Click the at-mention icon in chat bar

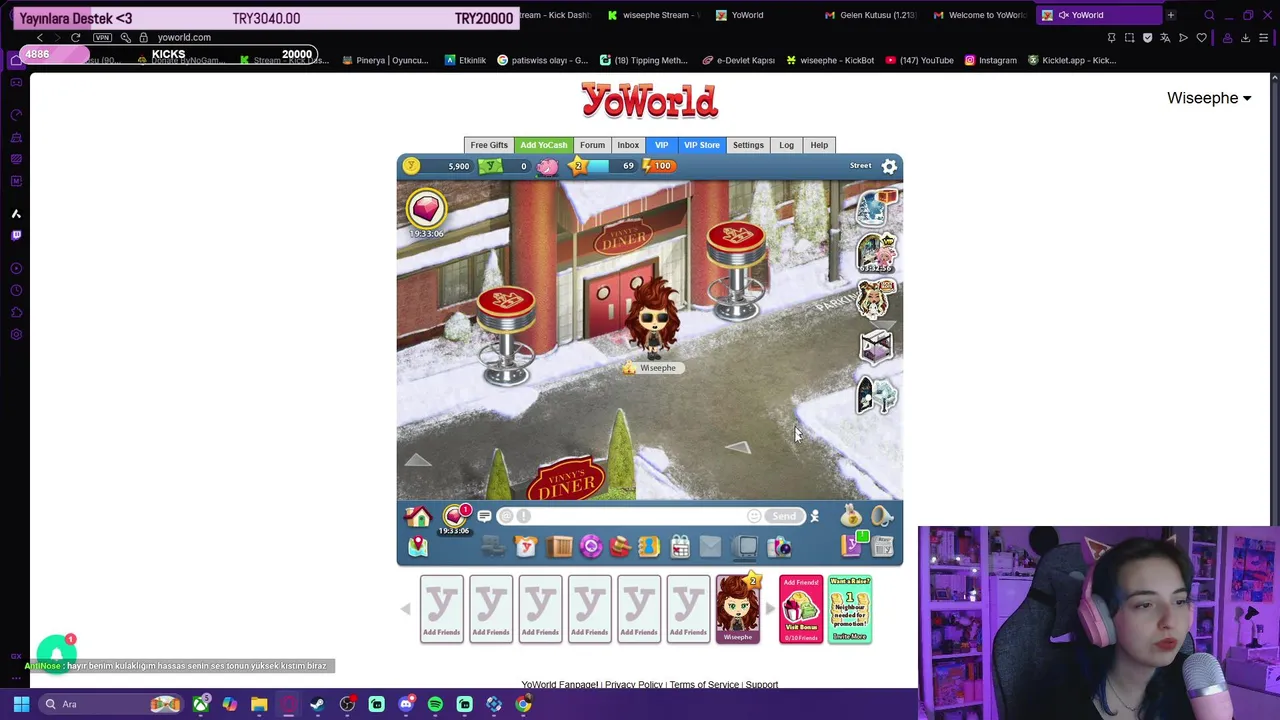507,516
